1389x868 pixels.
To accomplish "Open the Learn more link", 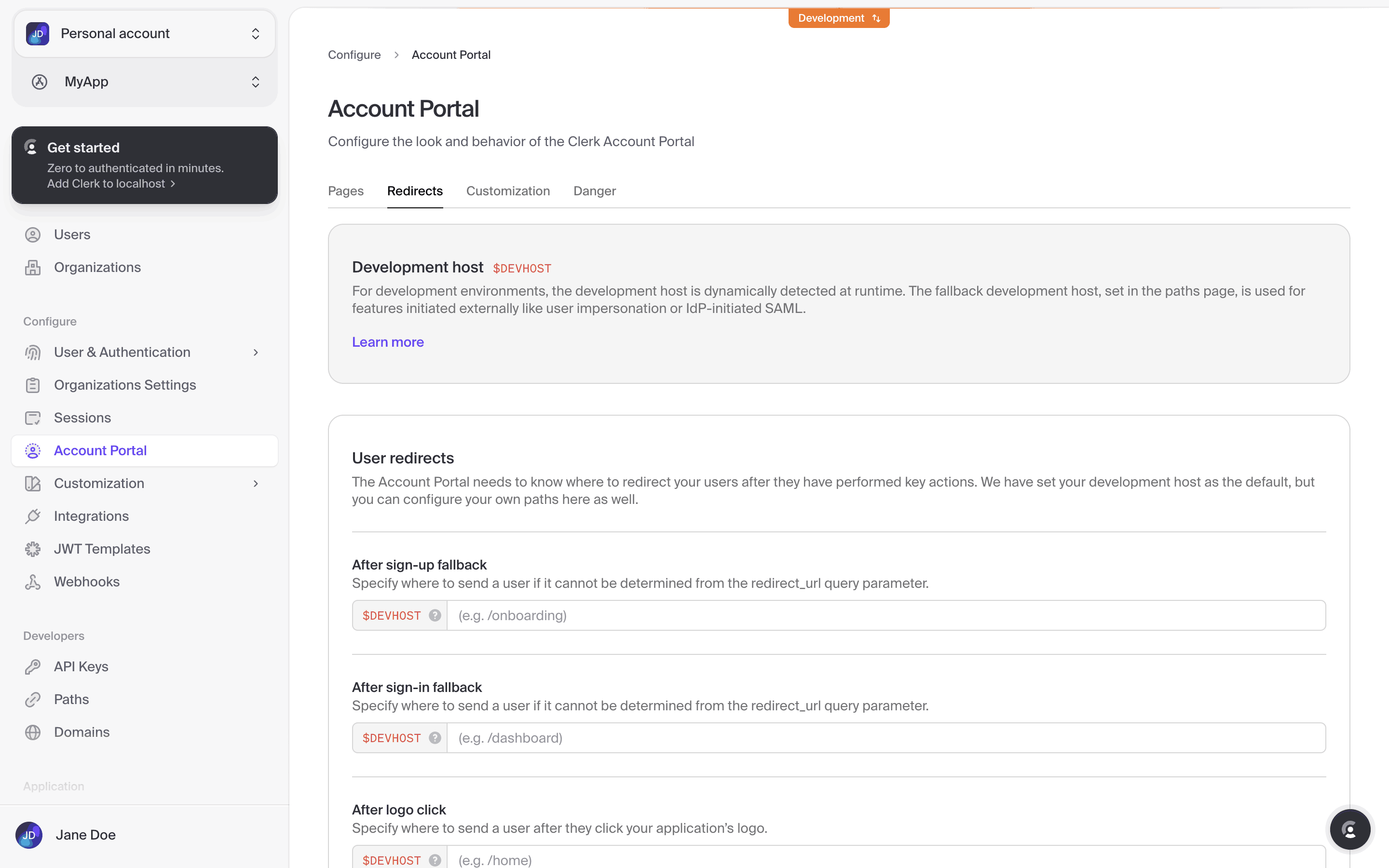I will tap(387, 341).
